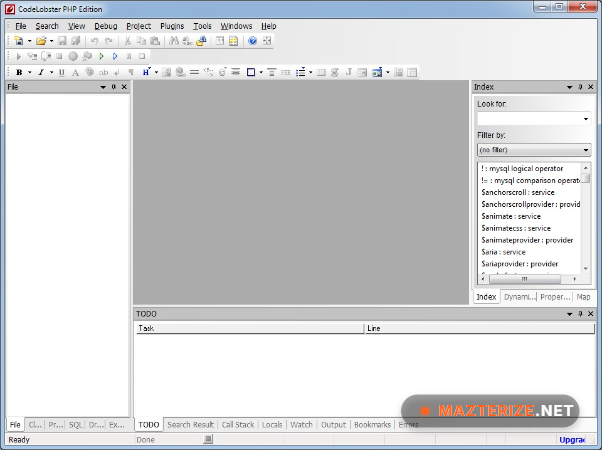Open dropdown arrow next to Italic icon
602x450 pixels.
[x=51, y=72]
